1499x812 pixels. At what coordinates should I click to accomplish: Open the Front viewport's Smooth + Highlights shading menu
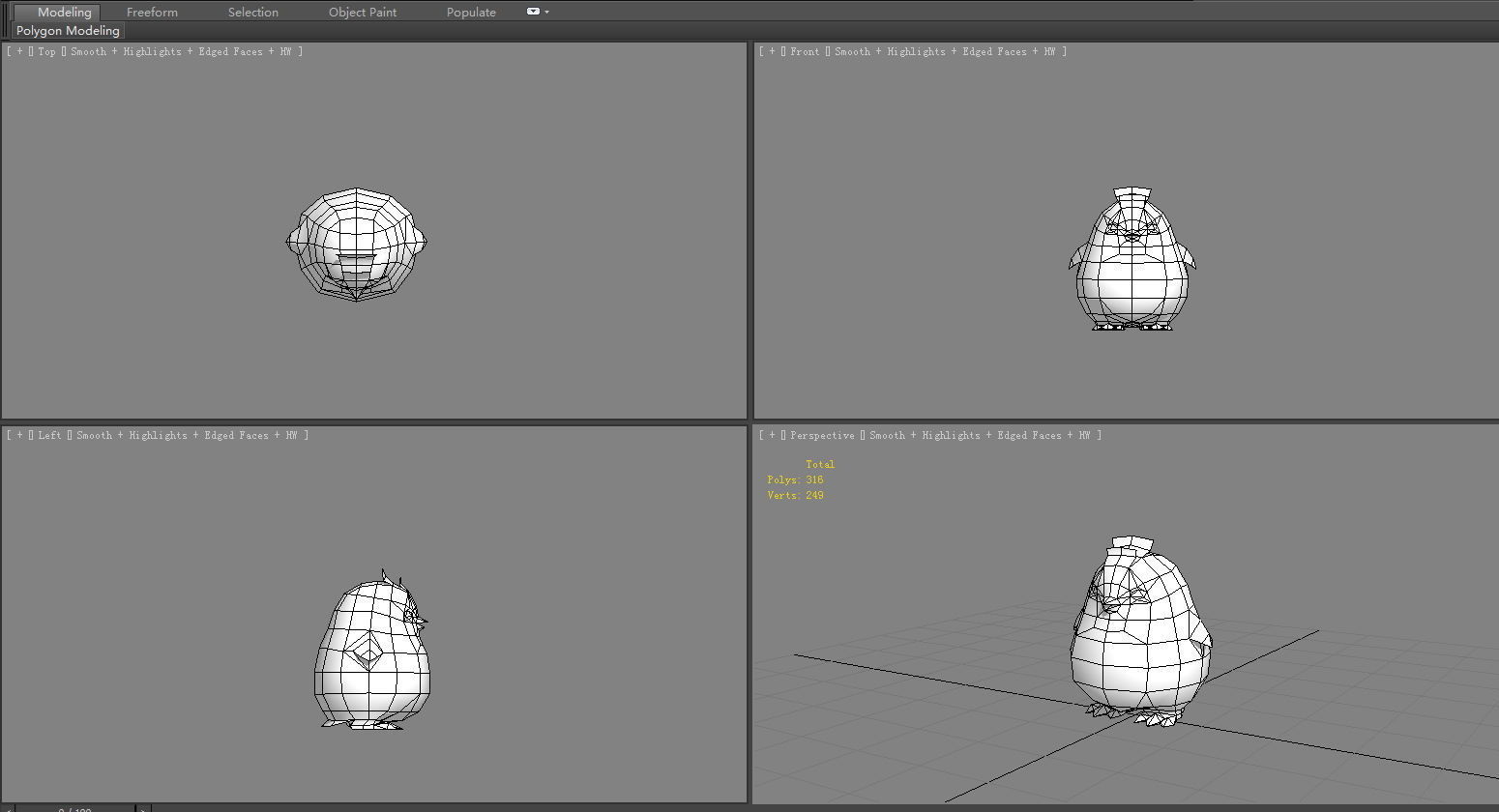[x=946, y=51]
